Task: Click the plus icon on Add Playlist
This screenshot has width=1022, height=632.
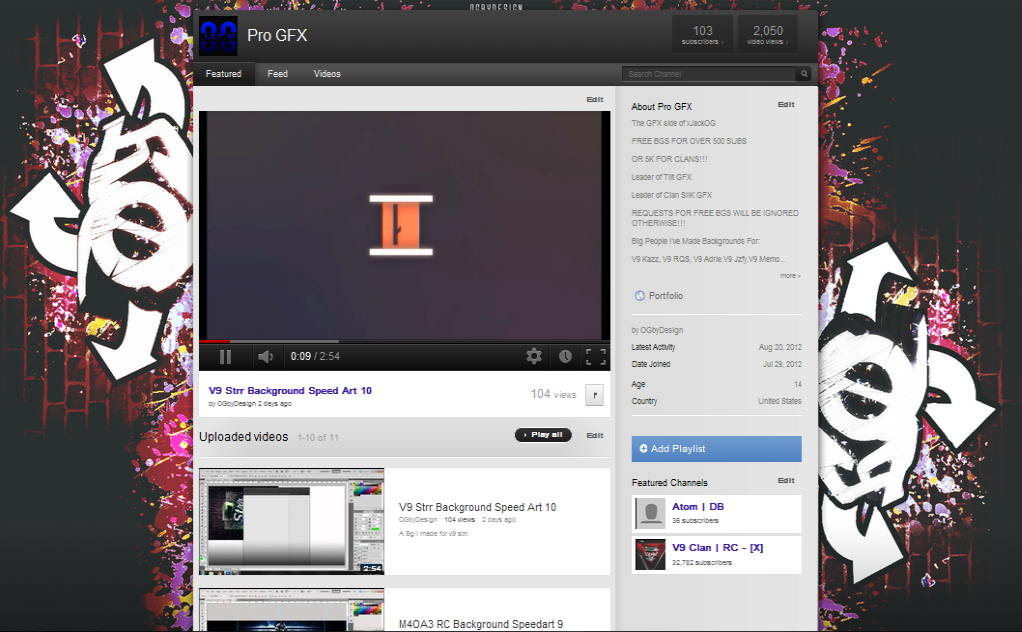Action: point(643,448)
